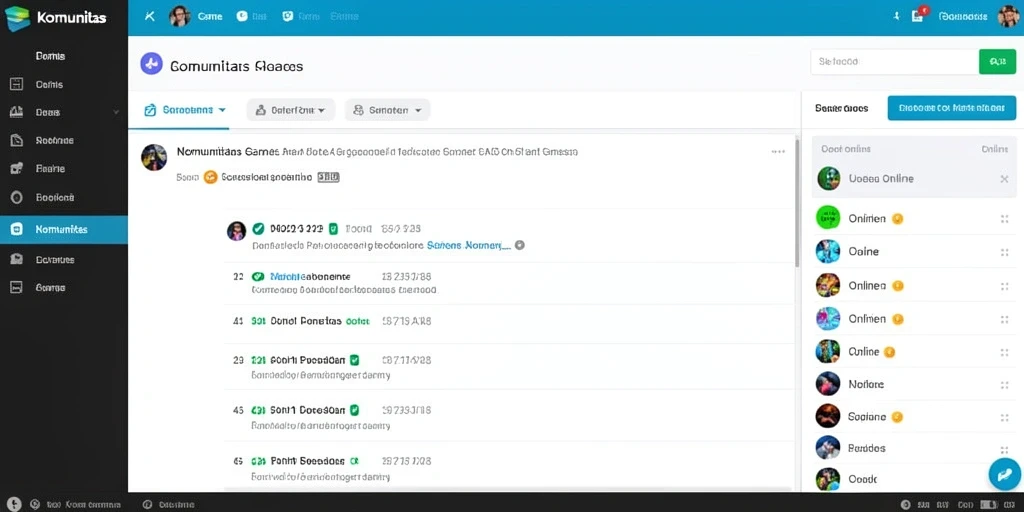The height and width of the screenshot is (512, 1024).
Task: Click the round white icon in top bar
Action: point(242,16)
